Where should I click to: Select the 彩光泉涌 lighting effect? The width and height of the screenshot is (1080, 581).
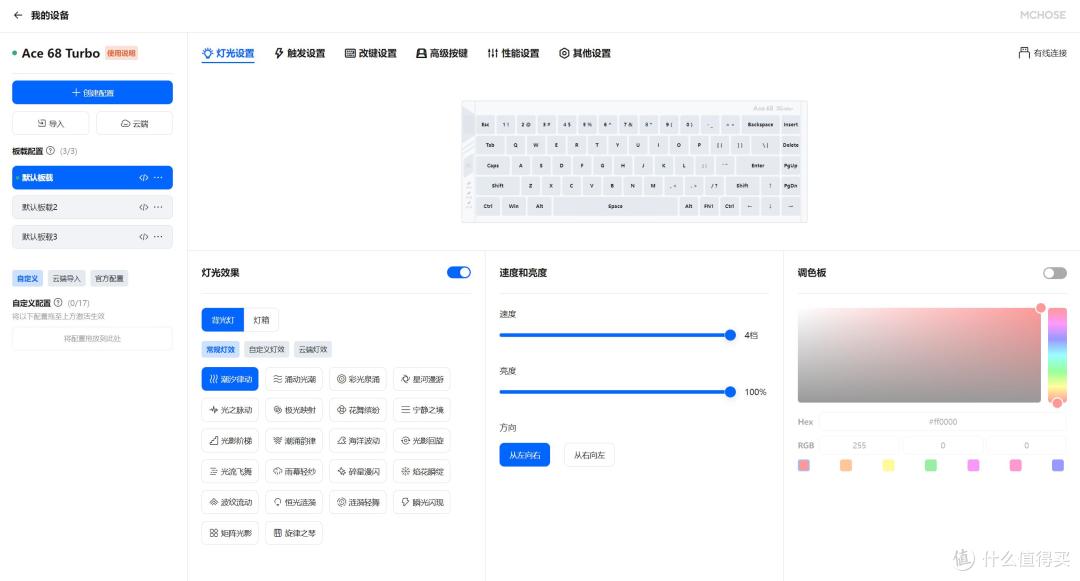(x=358, y=379)
